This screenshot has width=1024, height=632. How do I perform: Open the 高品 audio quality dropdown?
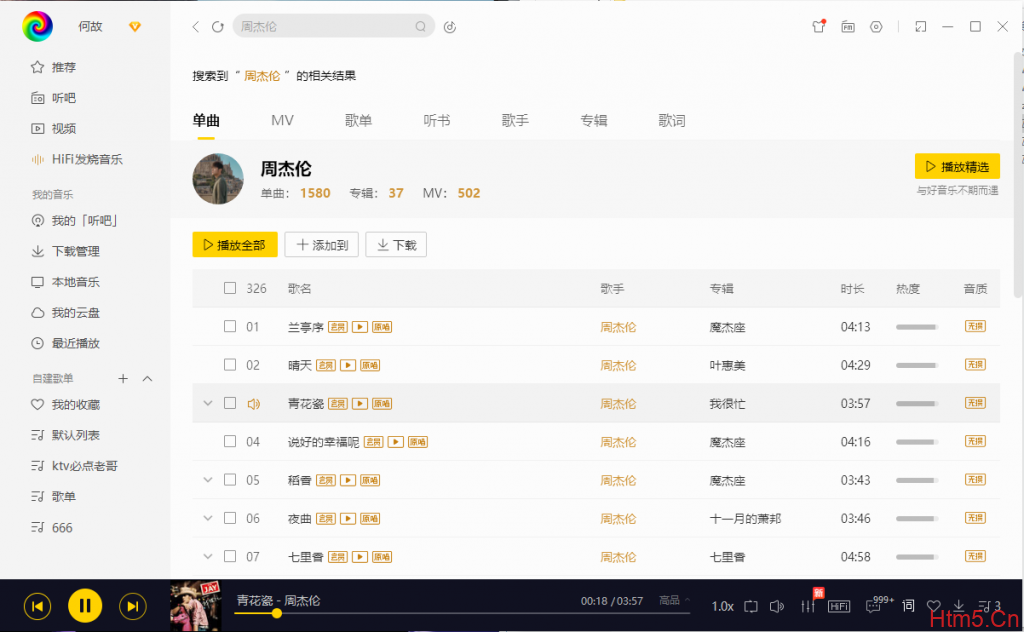[x=675, y=600]
